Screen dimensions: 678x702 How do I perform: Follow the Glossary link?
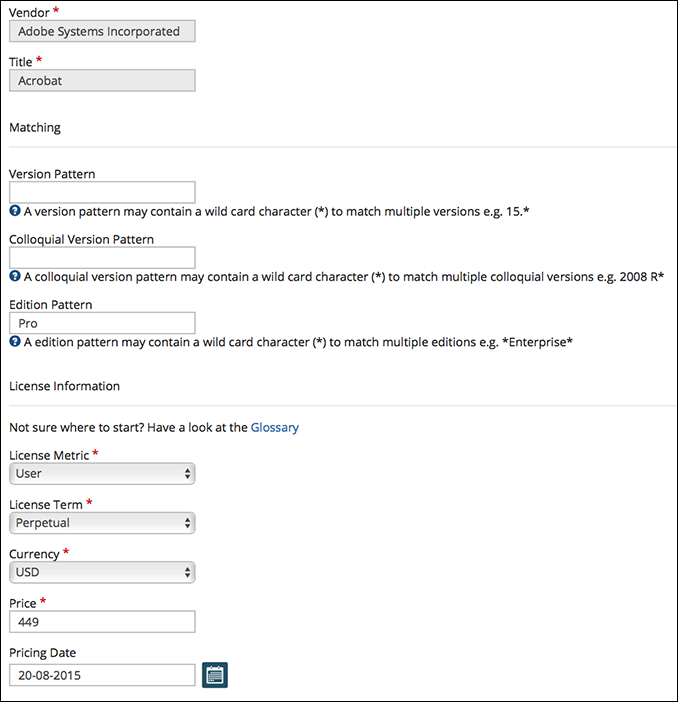[274, 427]
